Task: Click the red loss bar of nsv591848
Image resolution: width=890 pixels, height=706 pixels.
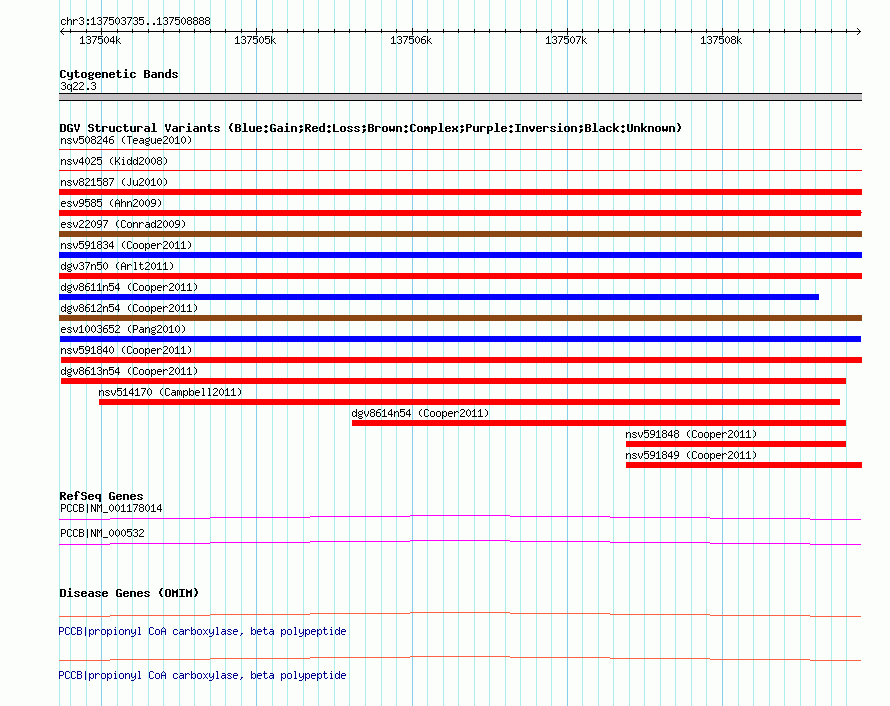Action: click(x=736, y=444)
